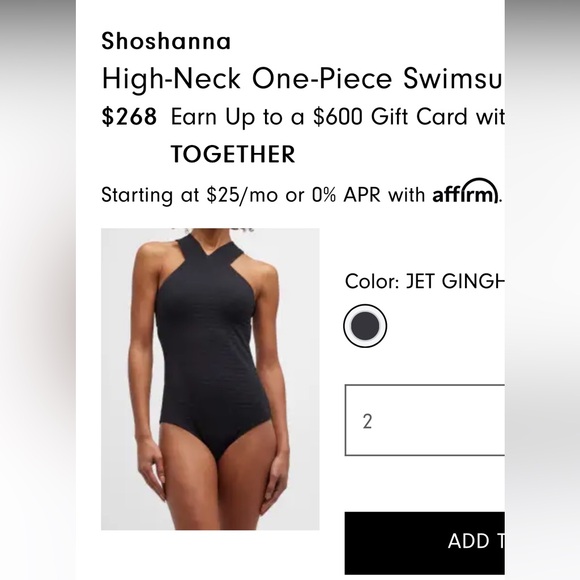
Task: Click the word Swimsuit in the product name
Action: coord(453,78)
